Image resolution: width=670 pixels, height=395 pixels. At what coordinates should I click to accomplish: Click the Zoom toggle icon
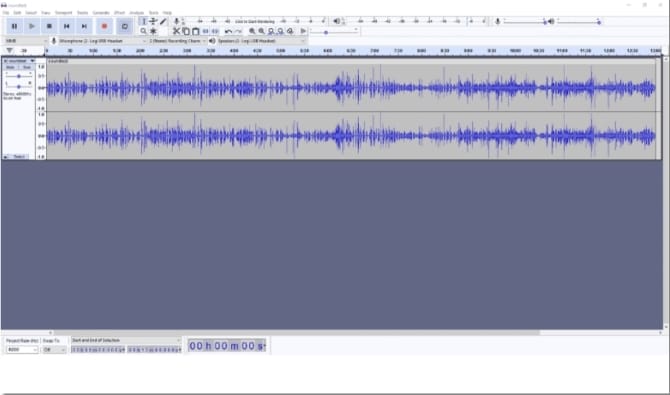click(x=290, y=31)
